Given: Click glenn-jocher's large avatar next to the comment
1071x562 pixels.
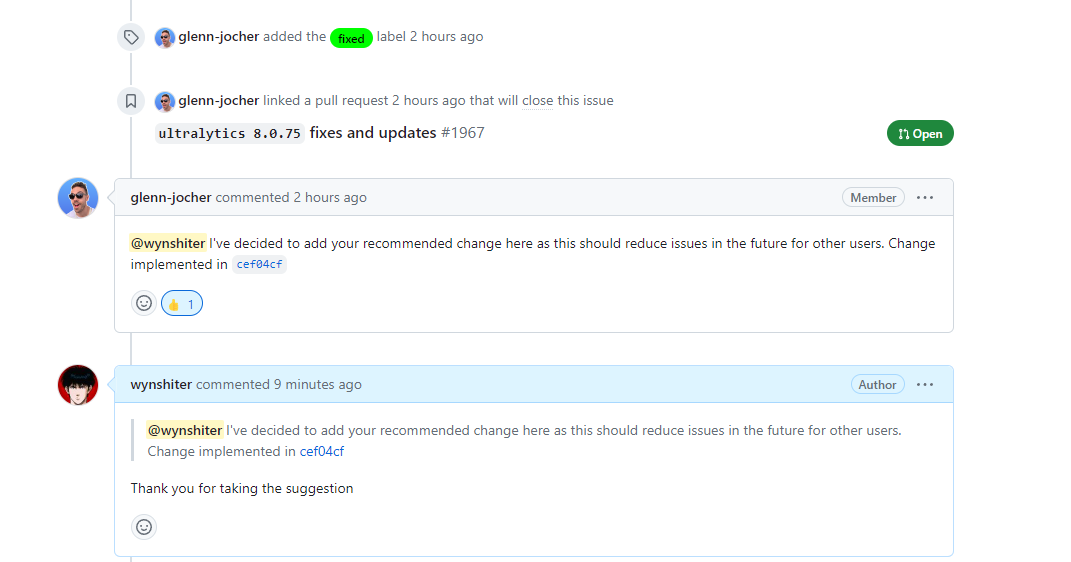Looking at the screenshot, I should (78, 198).
